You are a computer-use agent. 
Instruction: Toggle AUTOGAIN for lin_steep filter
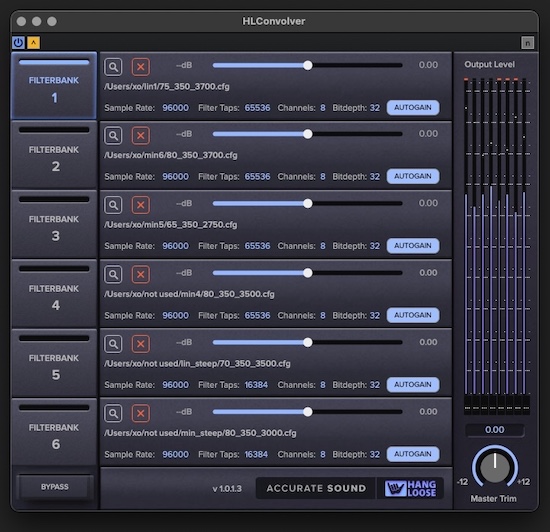point(413,384)
